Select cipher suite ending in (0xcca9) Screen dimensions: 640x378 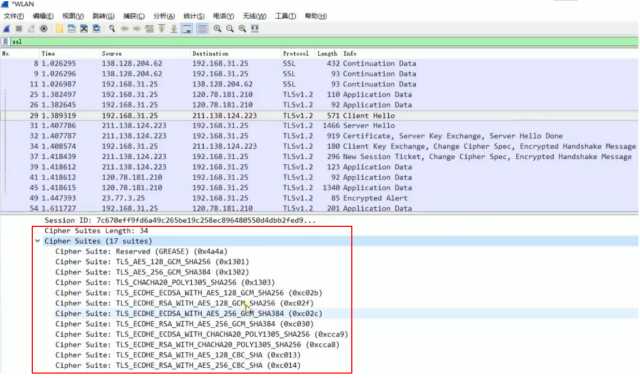(202, 334)
